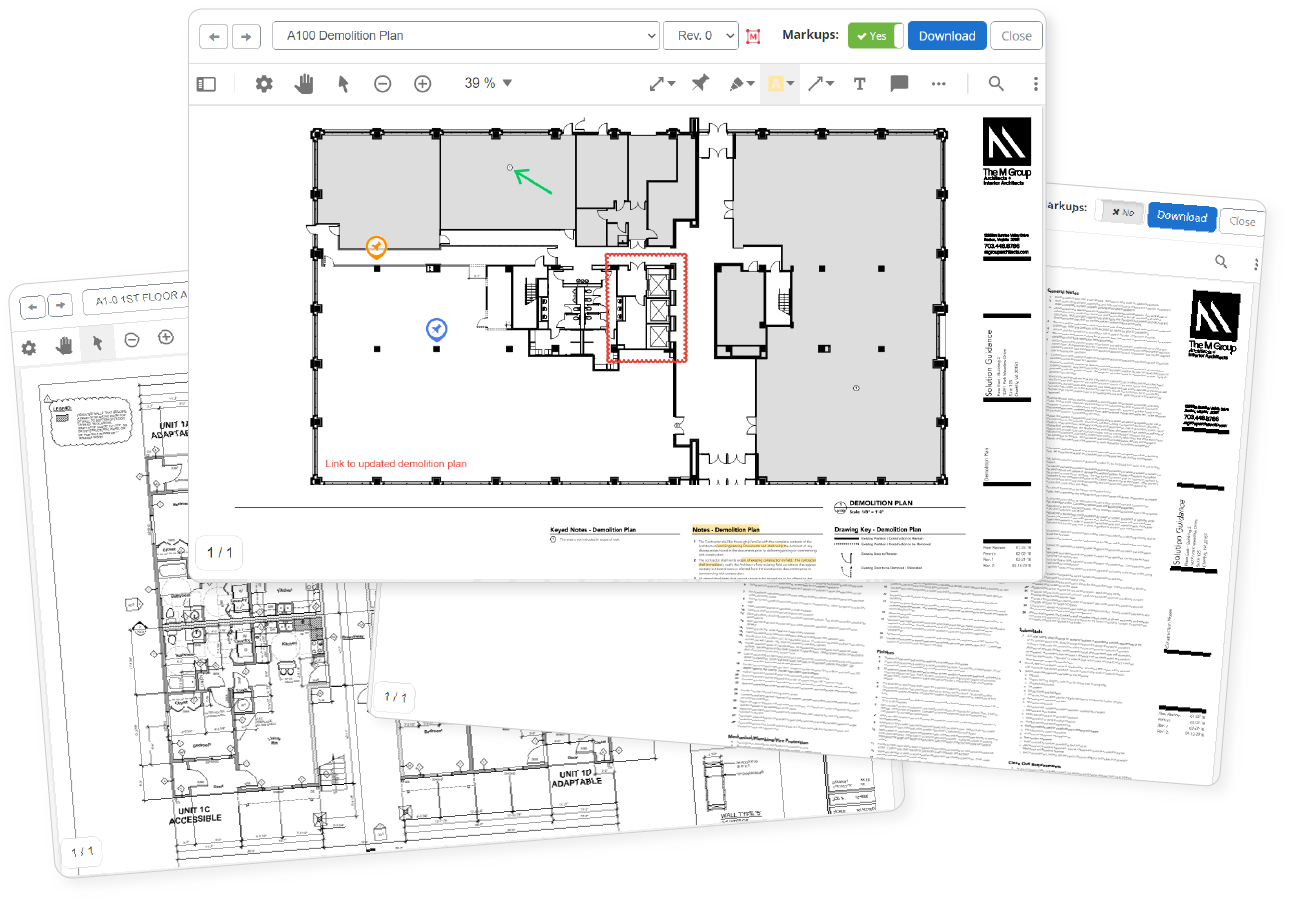Click the orange pin marker on the plan
Viewport: 1290px width, 902px height.
[376, 246]
